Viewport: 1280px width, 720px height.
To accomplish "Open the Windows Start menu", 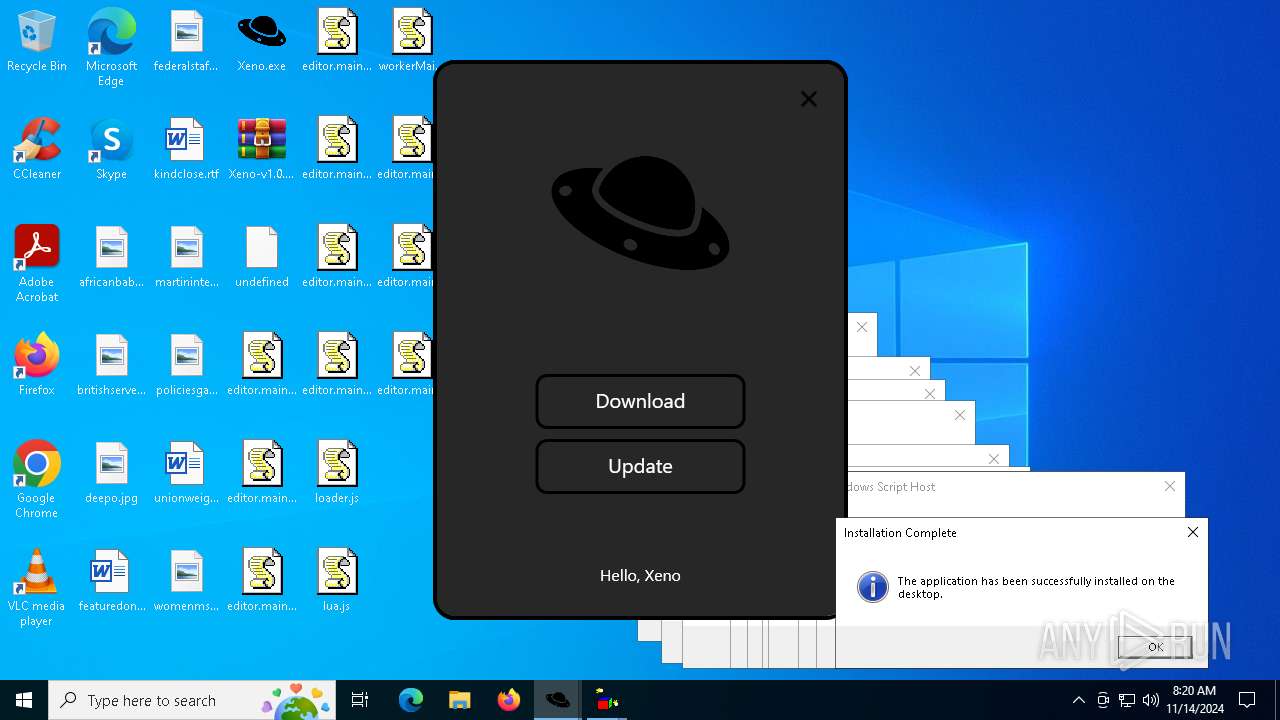I will 24,700.
